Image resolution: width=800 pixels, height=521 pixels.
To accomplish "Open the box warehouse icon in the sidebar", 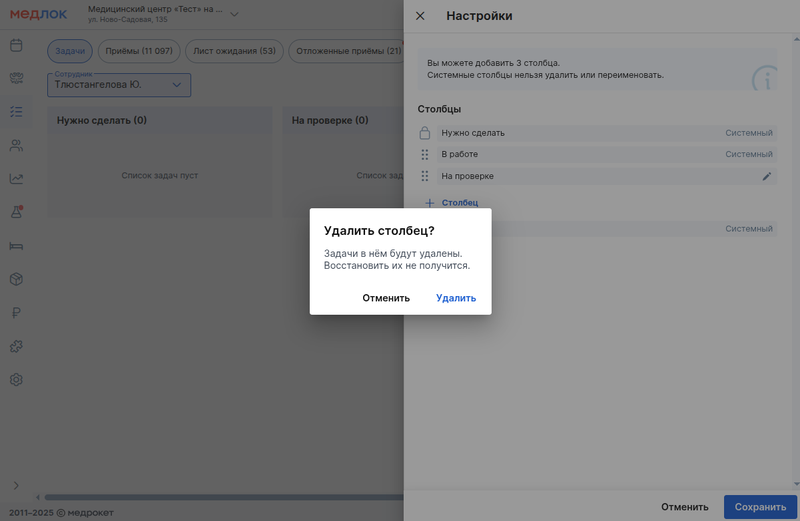I will tap(16, 279).
